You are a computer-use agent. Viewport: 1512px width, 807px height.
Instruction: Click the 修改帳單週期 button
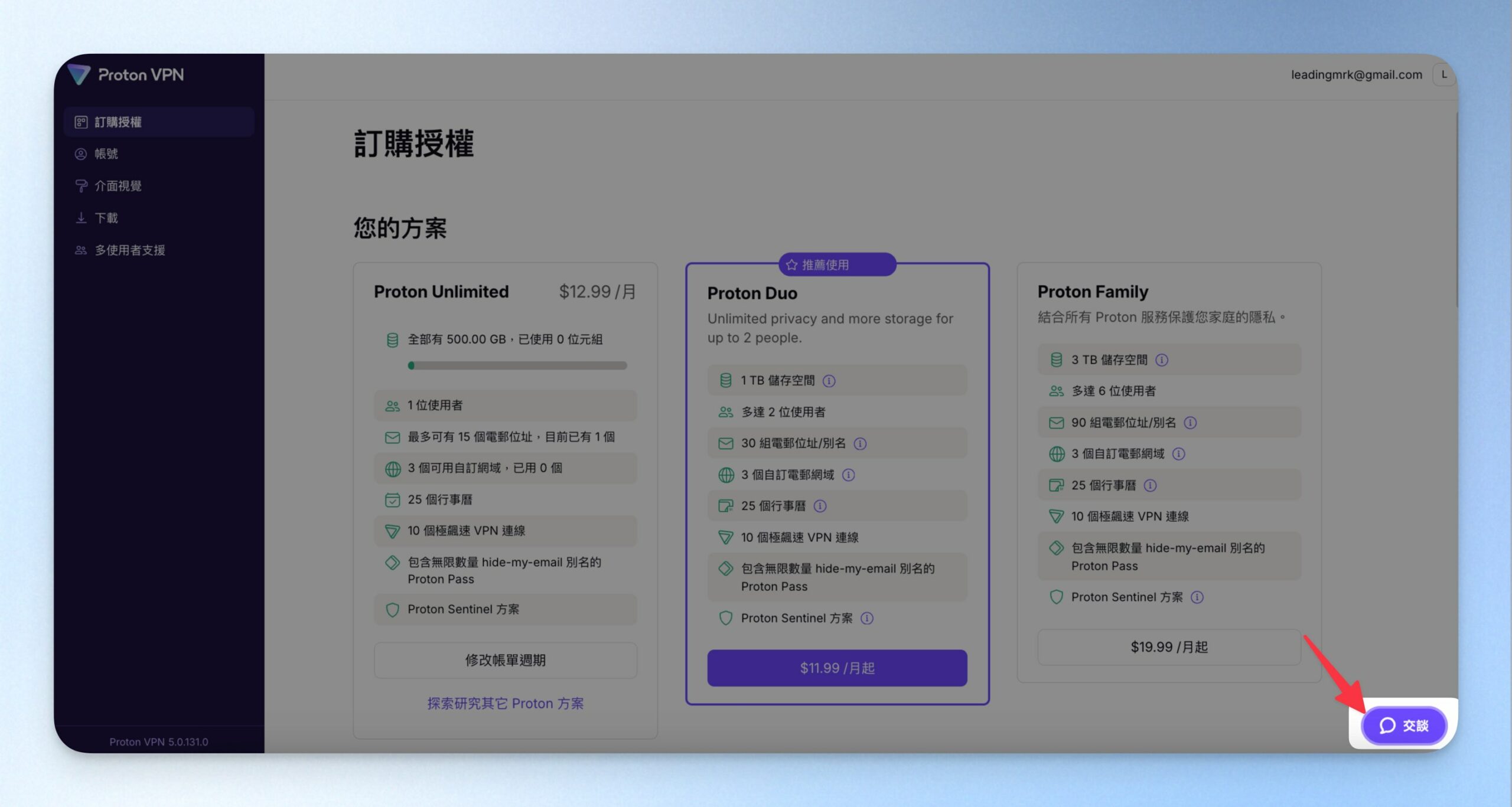point(505,660)
